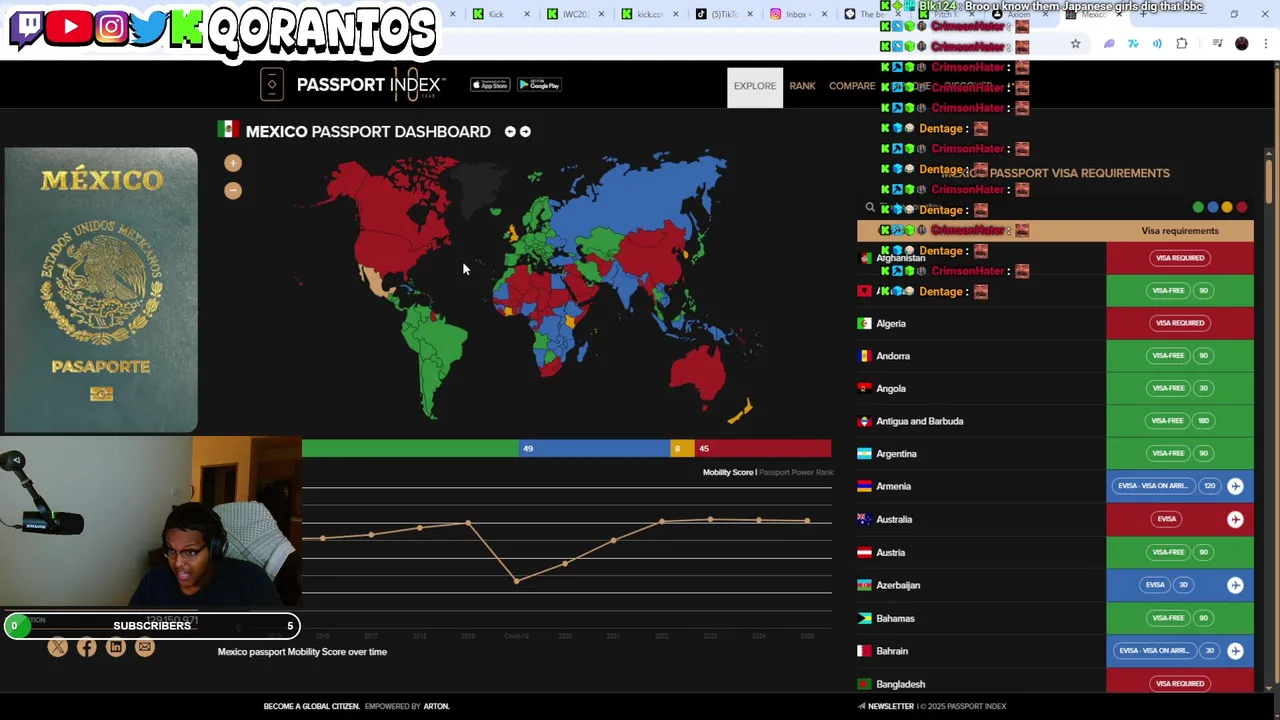Click the NEWSLETTER footer link
1280x720 pixels.
point(891,706)
